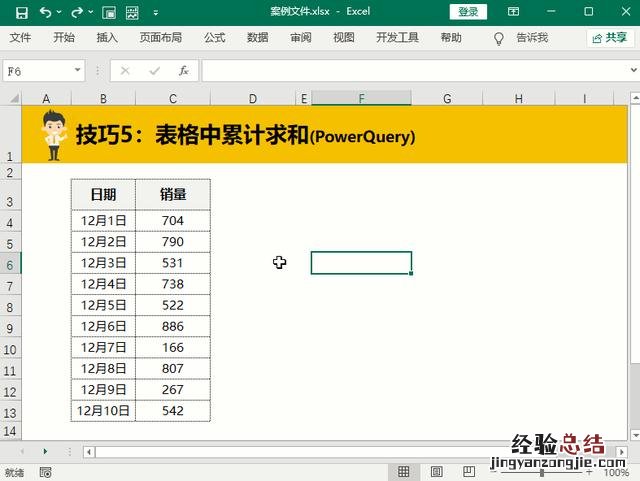
Task: Click the Undo arrow icon
Action: [x=46, y=12]
